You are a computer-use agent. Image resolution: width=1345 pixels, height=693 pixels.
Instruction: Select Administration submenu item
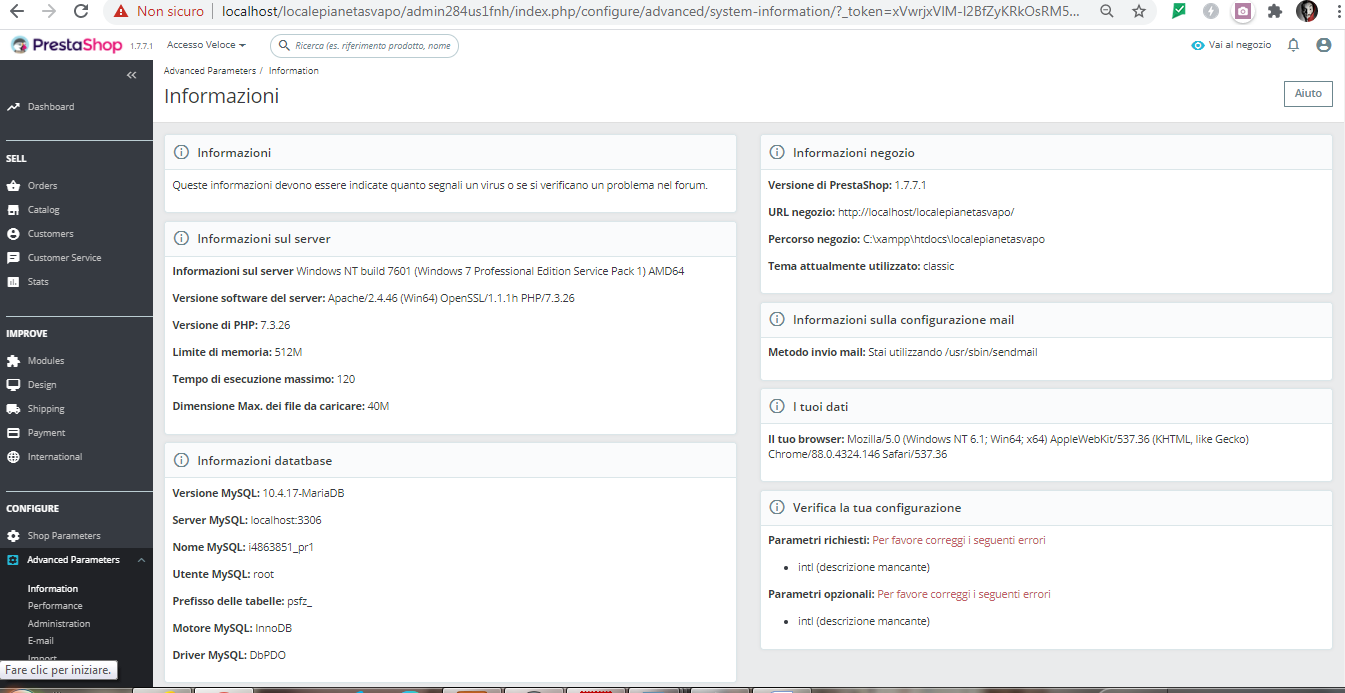[x=59, y=624]
